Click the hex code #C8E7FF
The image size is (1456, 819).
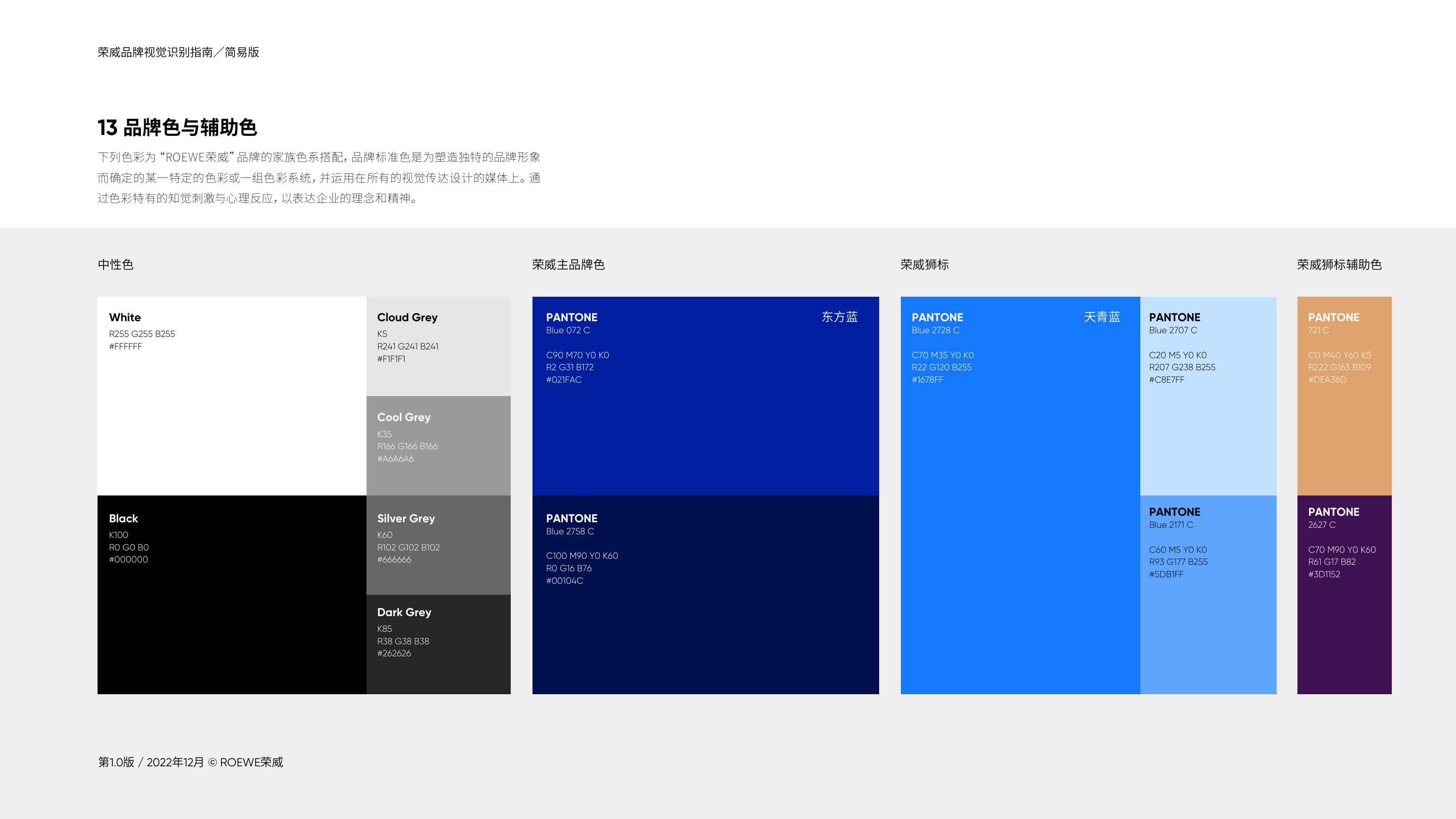[x=1166, y=380]
